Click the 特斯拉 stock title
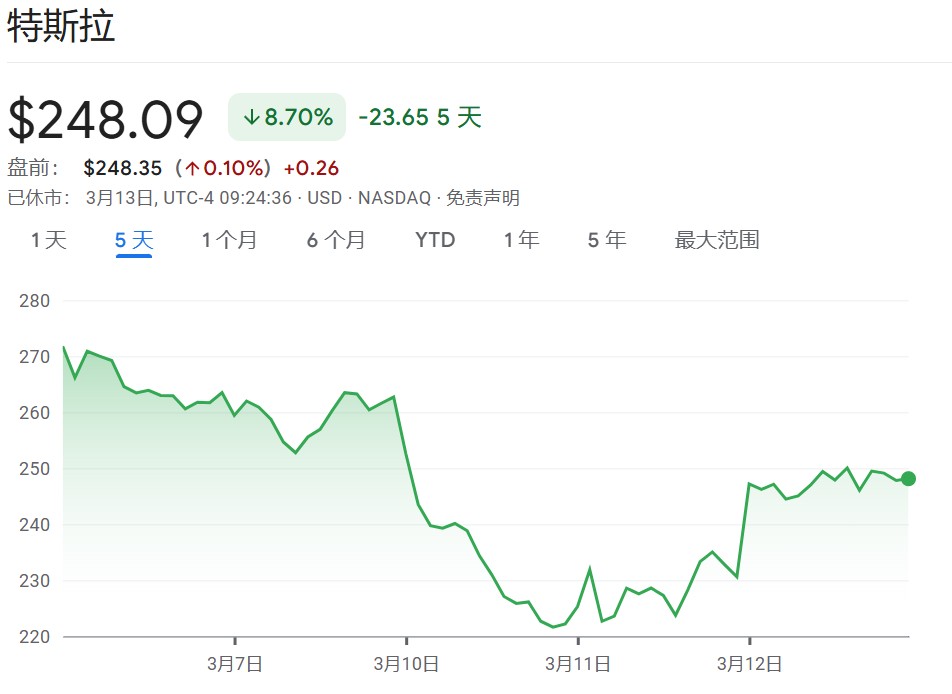952x694 pixels. point(61,27)
